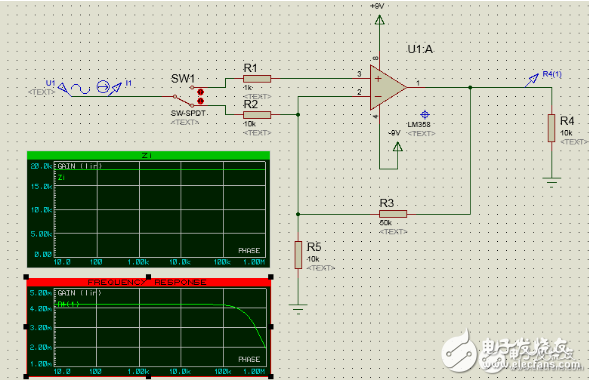This screenshot has height=381, width=589.
Task: Select the ground symbol below R5
Action: click(x=298, y=308)
